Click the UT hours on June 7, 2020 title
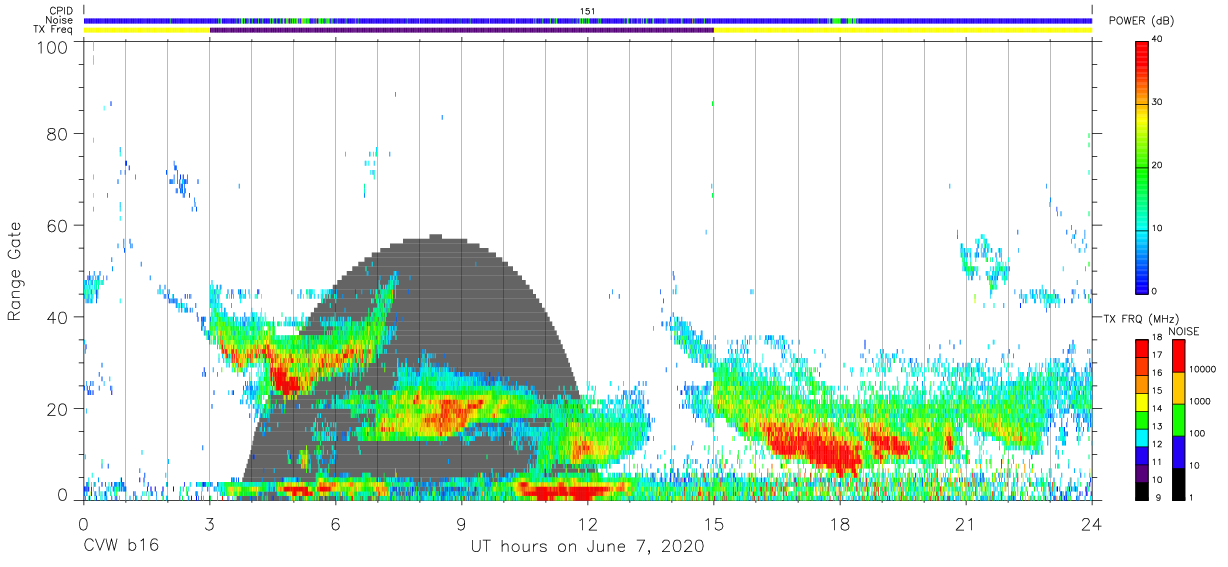The image size is (1228, 567). [x=588, y=546]
